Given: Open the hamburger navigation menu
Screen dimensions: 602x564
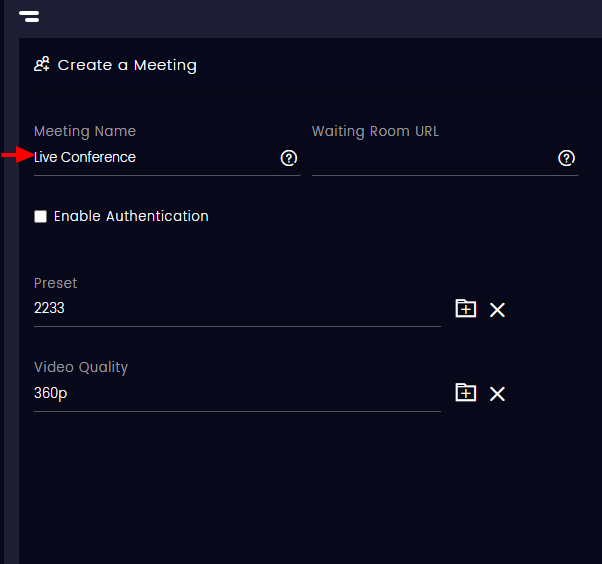Looking at the screenshot, I should click(29, 16).
